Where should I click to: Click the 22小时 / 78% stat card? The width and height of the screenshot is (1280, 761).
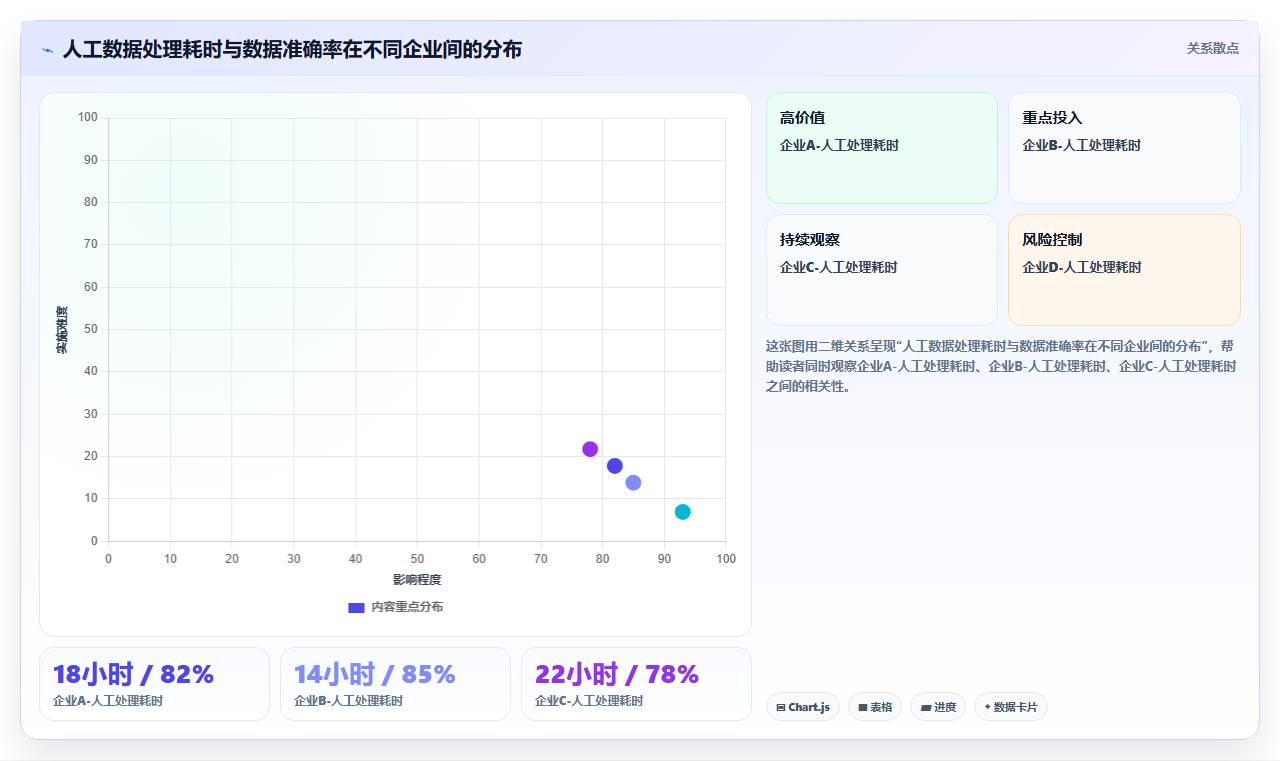[636, 684]
